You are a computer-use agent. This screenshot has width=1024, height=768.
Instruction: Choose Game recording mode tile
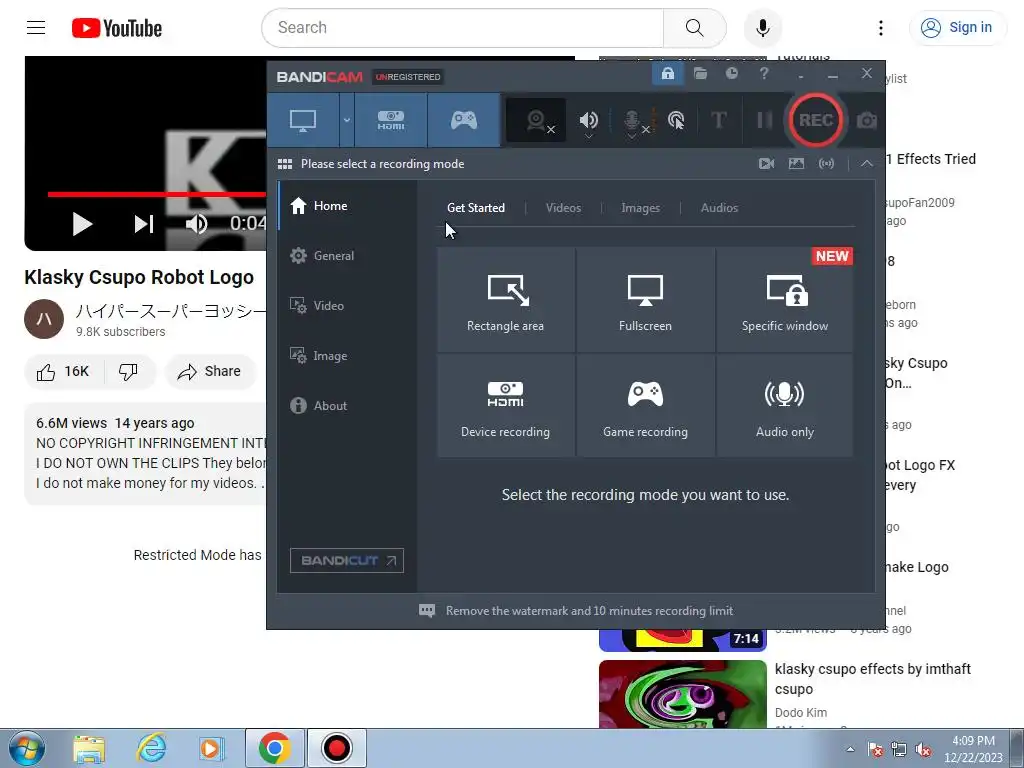(x=645, y=406)
